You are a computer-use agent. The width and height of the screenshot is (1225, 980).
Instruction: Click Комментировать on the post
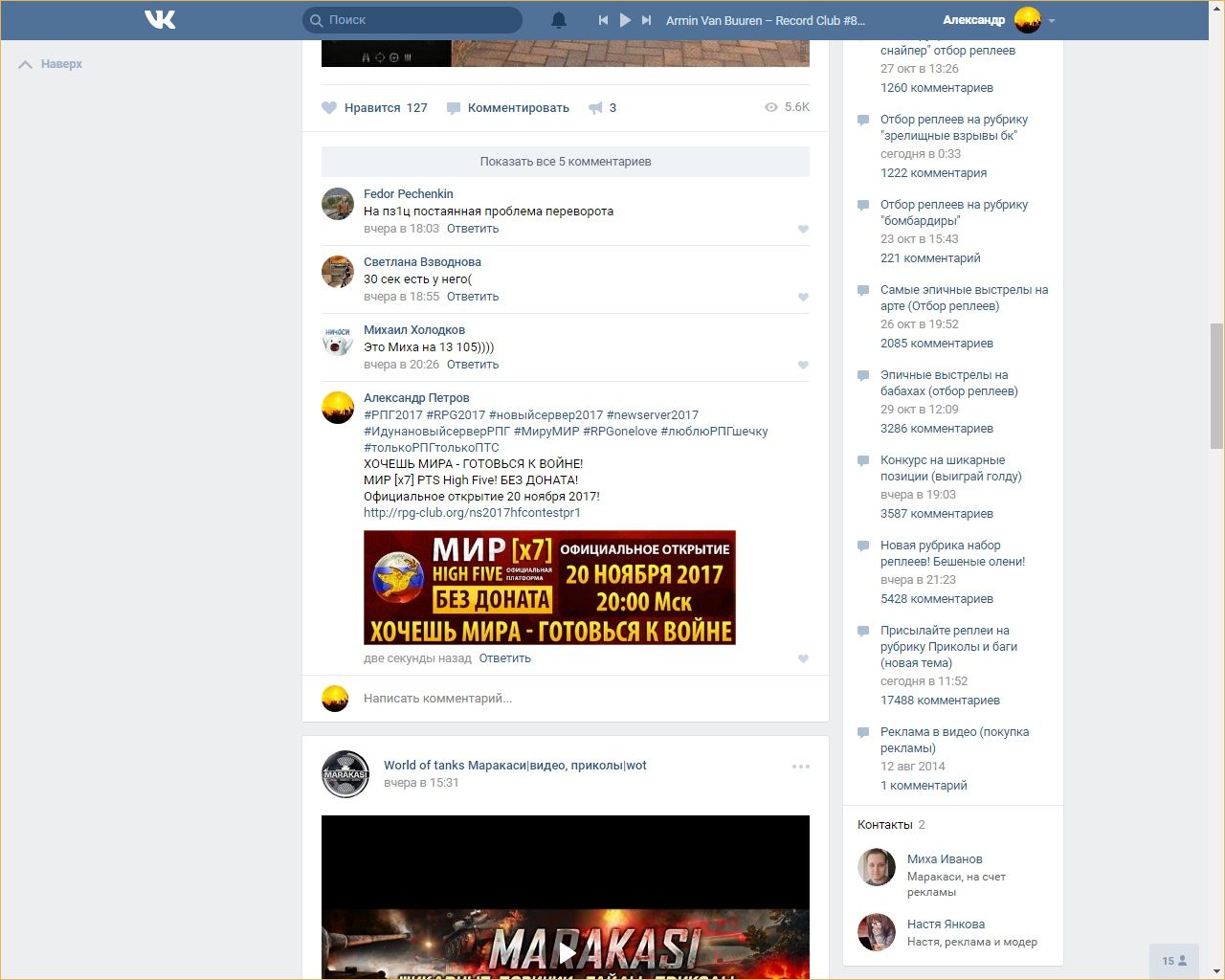(508, 108)
